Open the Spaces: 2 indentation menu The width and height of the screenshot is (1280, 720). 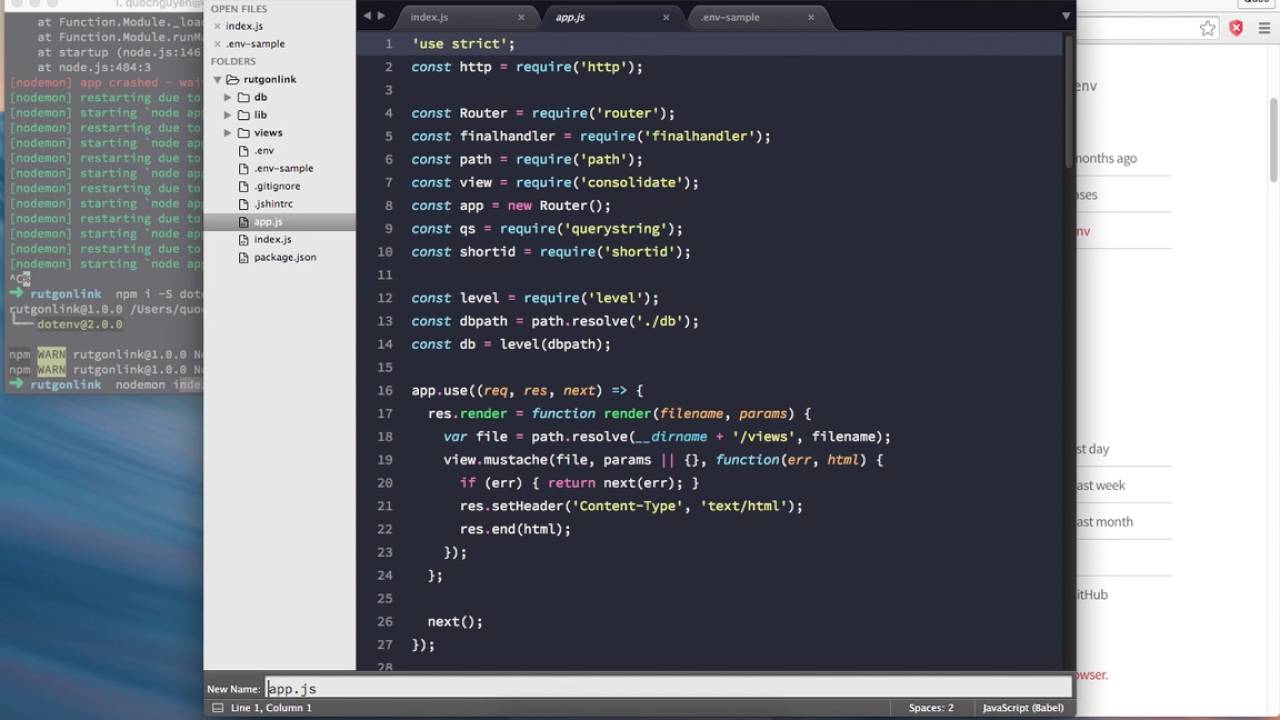point(931,707)
